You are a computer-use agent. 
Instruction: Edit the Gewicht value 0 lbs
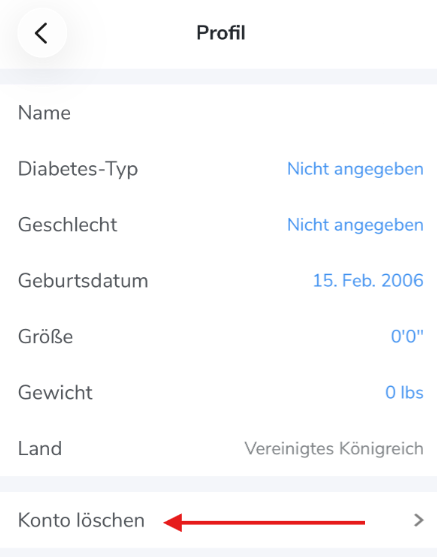(x=404, y=393)
